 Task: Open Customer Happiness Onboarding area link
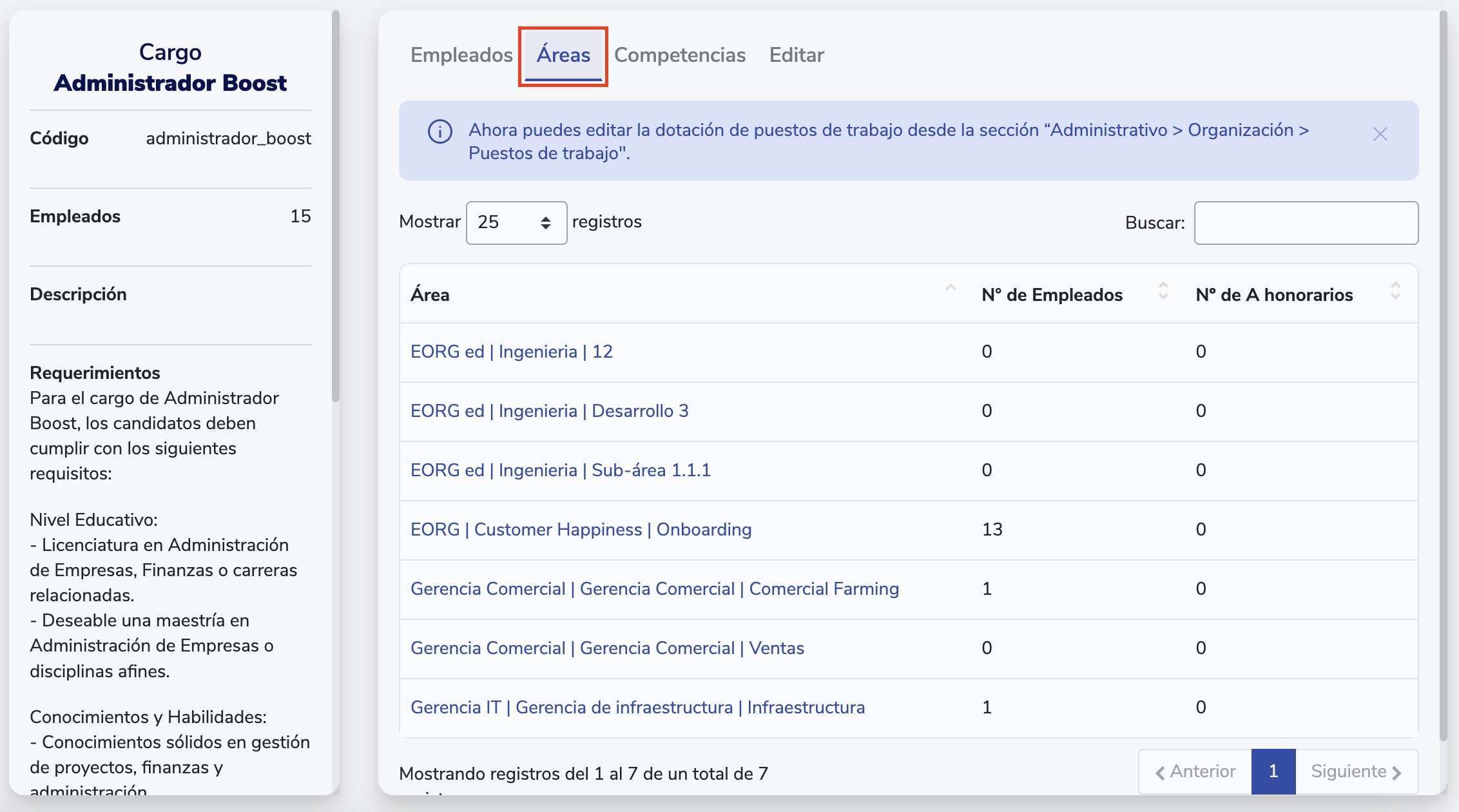tap(581, 530)
